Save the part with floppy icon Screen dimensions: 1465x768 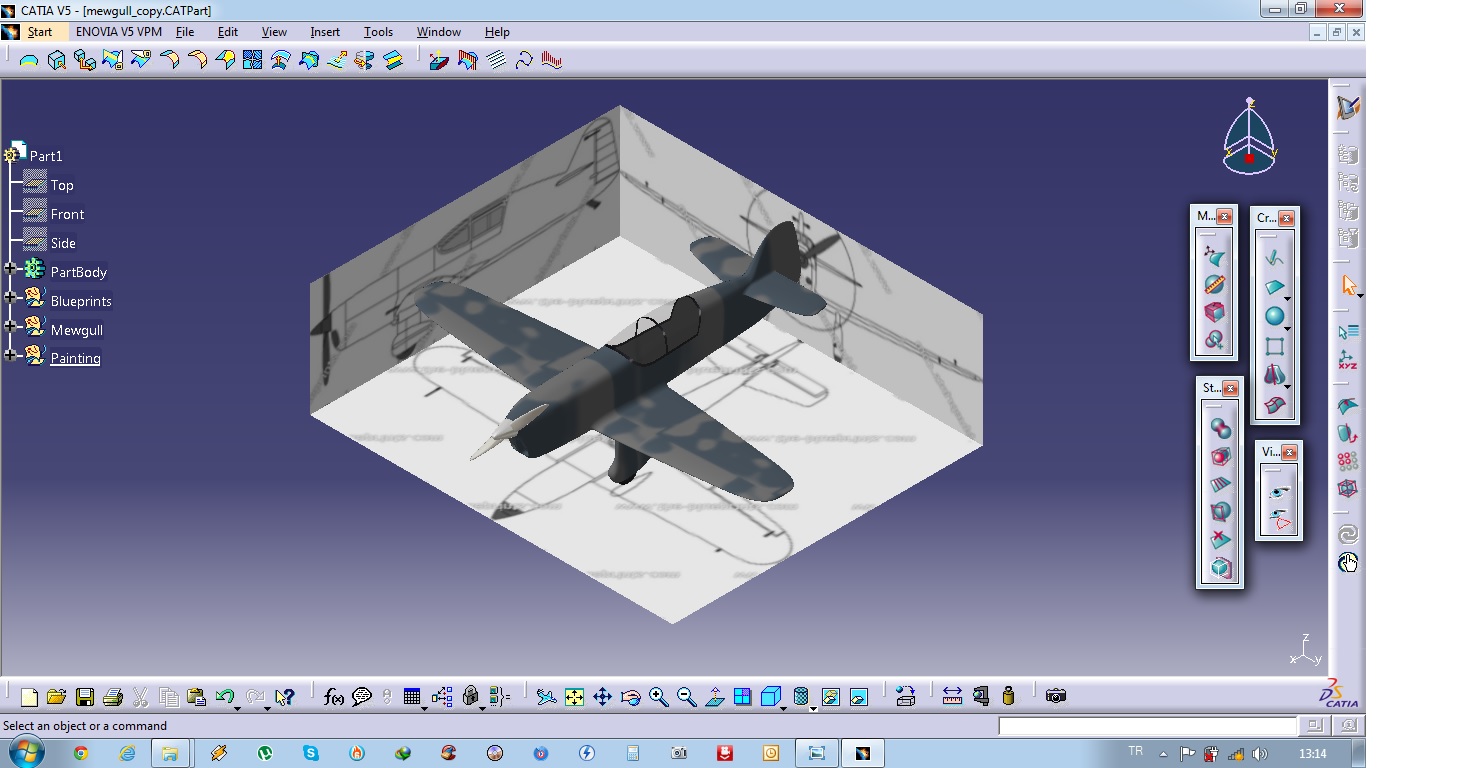(x=84, y=697)
